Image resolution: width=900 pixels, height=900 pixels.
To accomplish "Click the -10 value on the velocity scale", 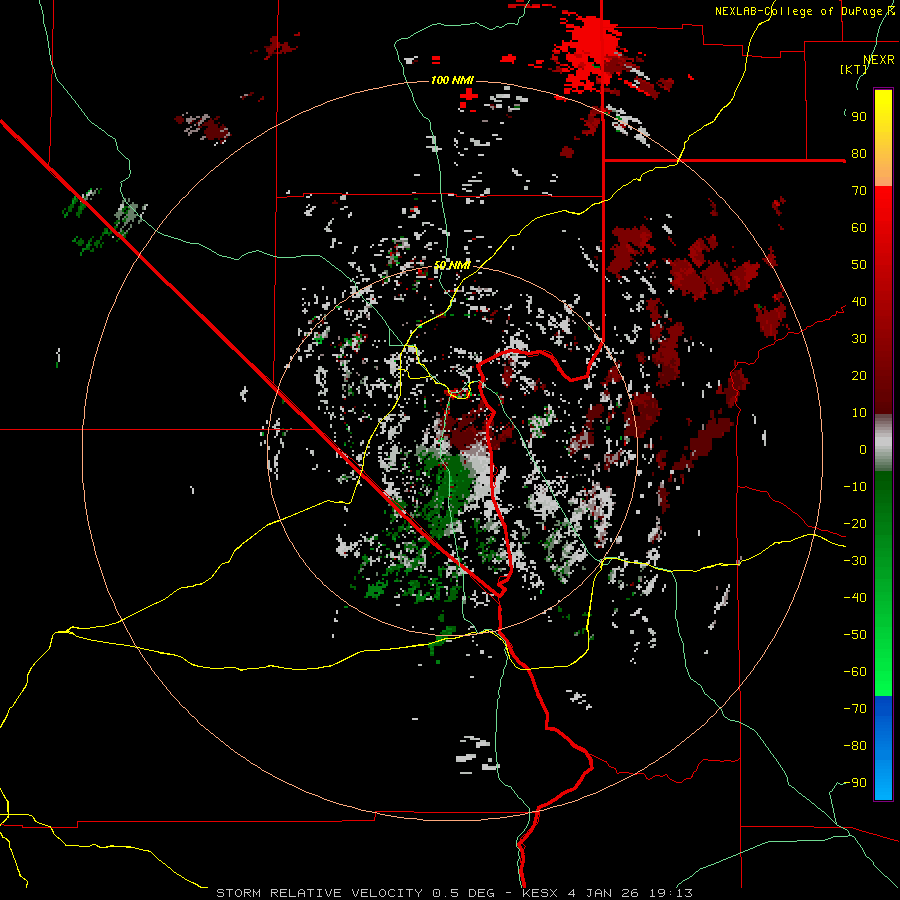I will (x=855, y=487).
